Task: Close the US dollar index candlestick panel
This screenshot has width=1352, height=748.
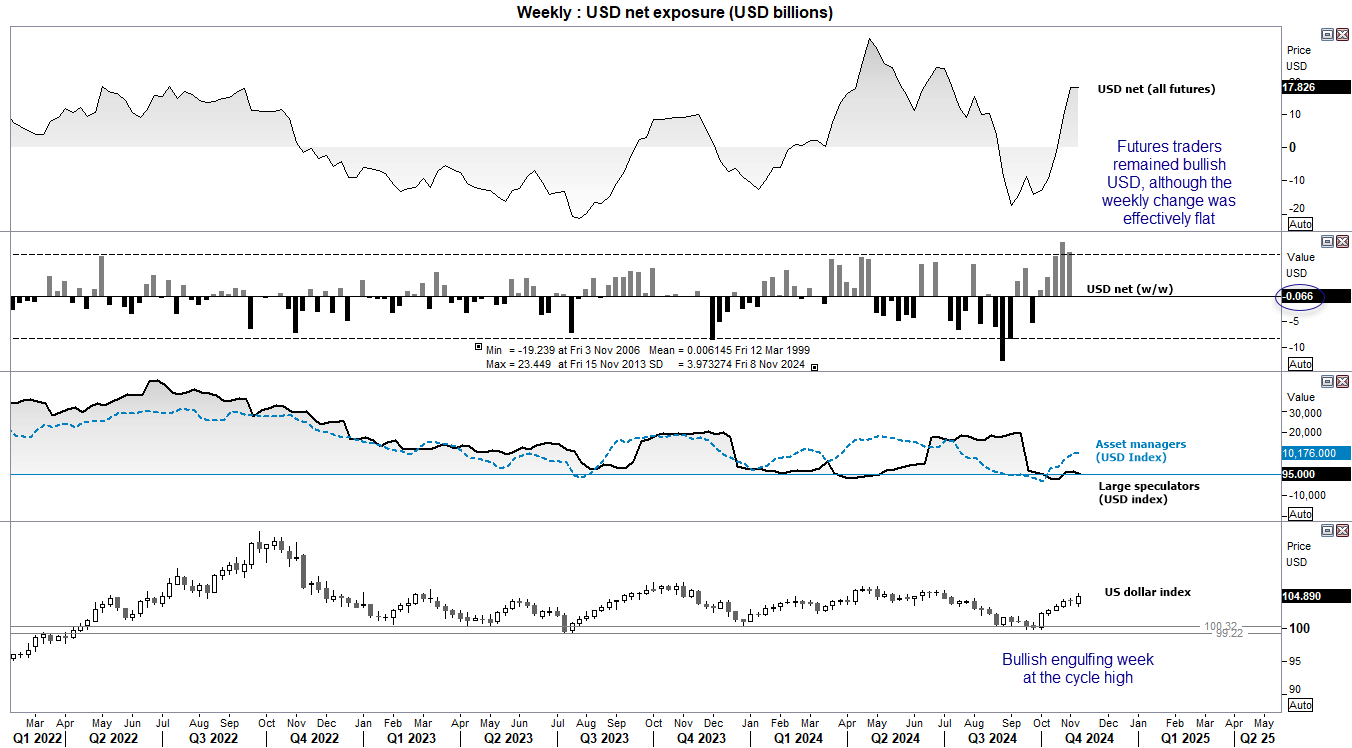Action: pyautogui.click(x=1342, y=529)
